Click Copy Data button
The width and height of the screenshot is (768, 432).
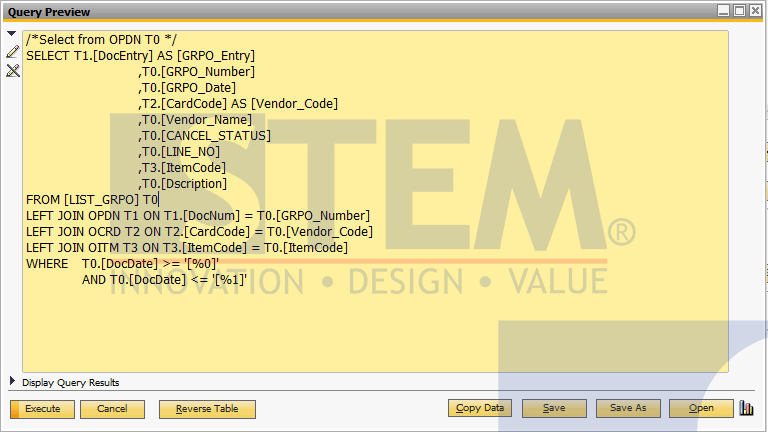point(480,408)
